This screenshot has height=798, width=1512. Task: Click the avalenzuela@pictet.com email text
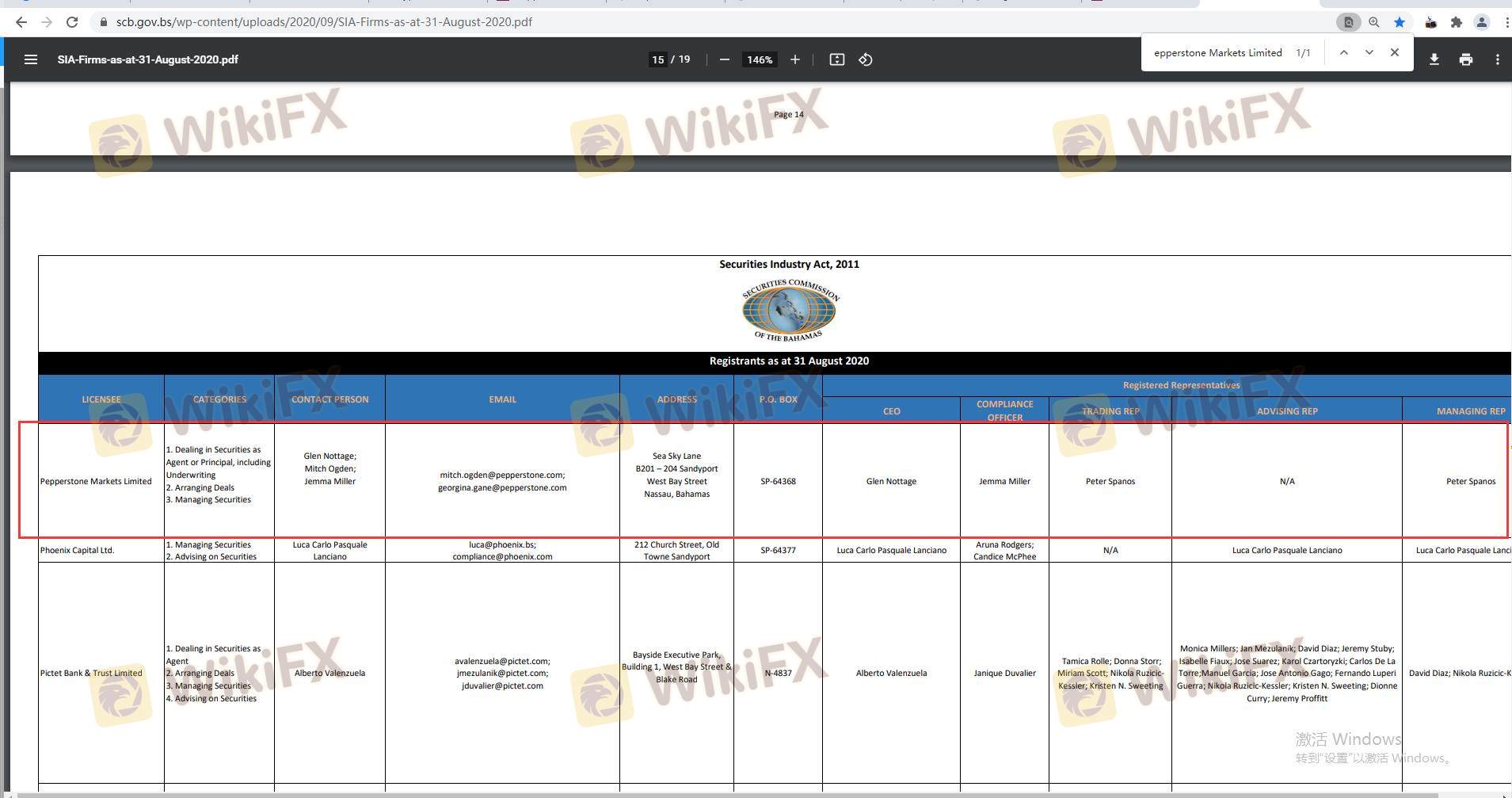(x=502, y=661)
